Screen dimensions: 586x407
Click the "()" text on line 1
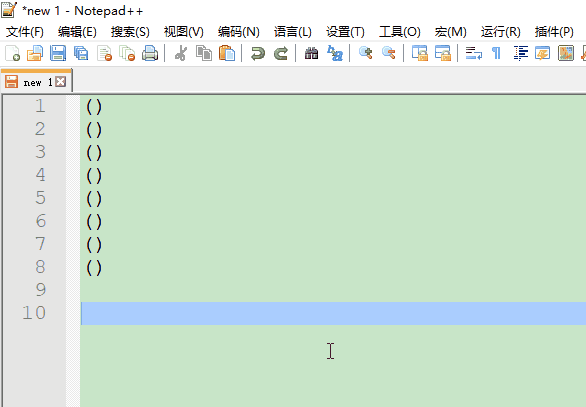pyautogui.click(x=94, y=107)
